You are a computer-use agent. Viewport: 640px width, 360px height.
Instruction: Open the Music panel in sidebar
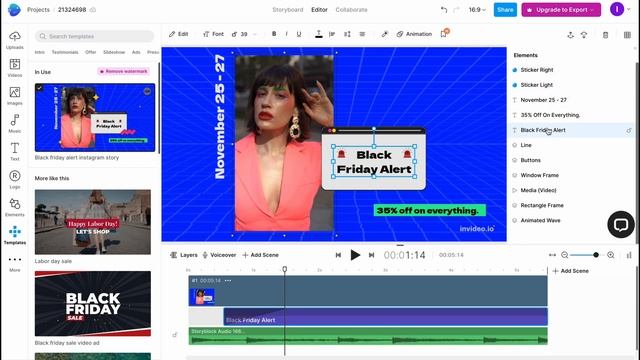pos(15,124)
